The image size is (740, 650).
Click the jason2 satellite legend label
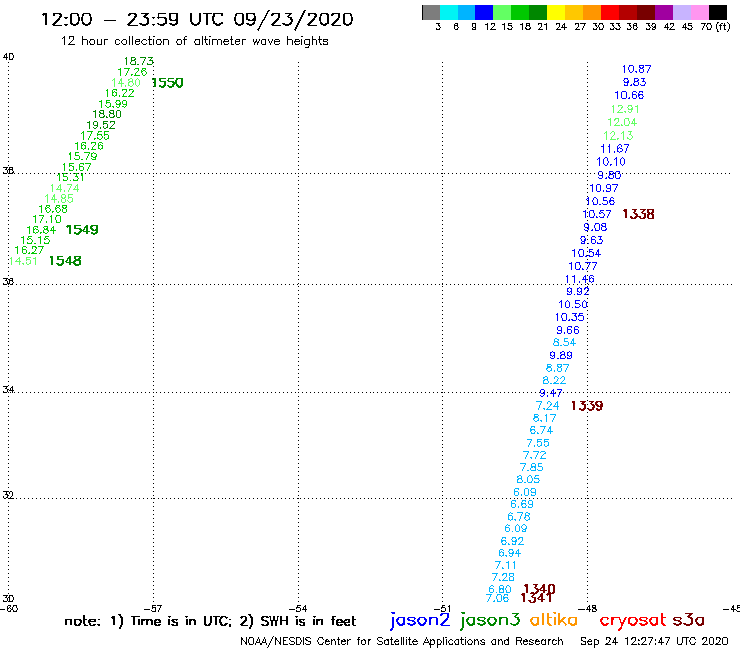pyautogui.click(x=420, y=620)
